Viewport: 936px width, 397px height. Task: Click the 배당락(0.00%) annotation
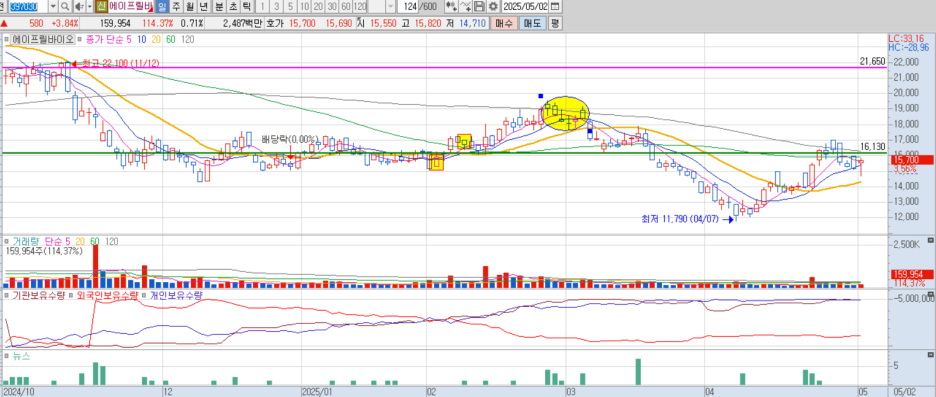[290, 139]
